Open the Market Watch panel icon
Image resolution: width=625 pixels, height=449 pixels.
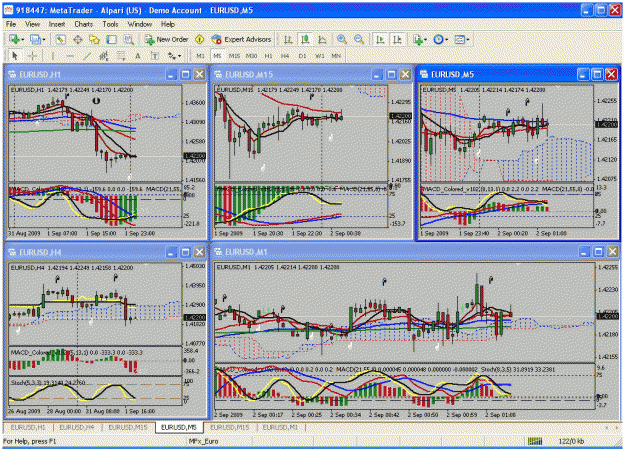(60, 39)
